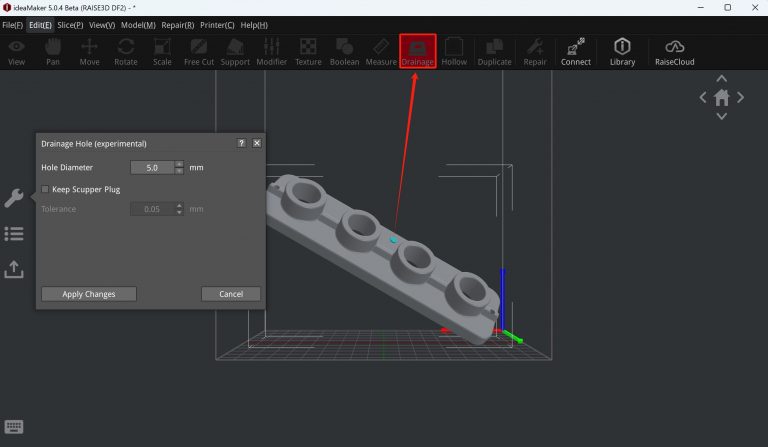
Task: Rotate view left with left arrow
Action: coord(703,97)
